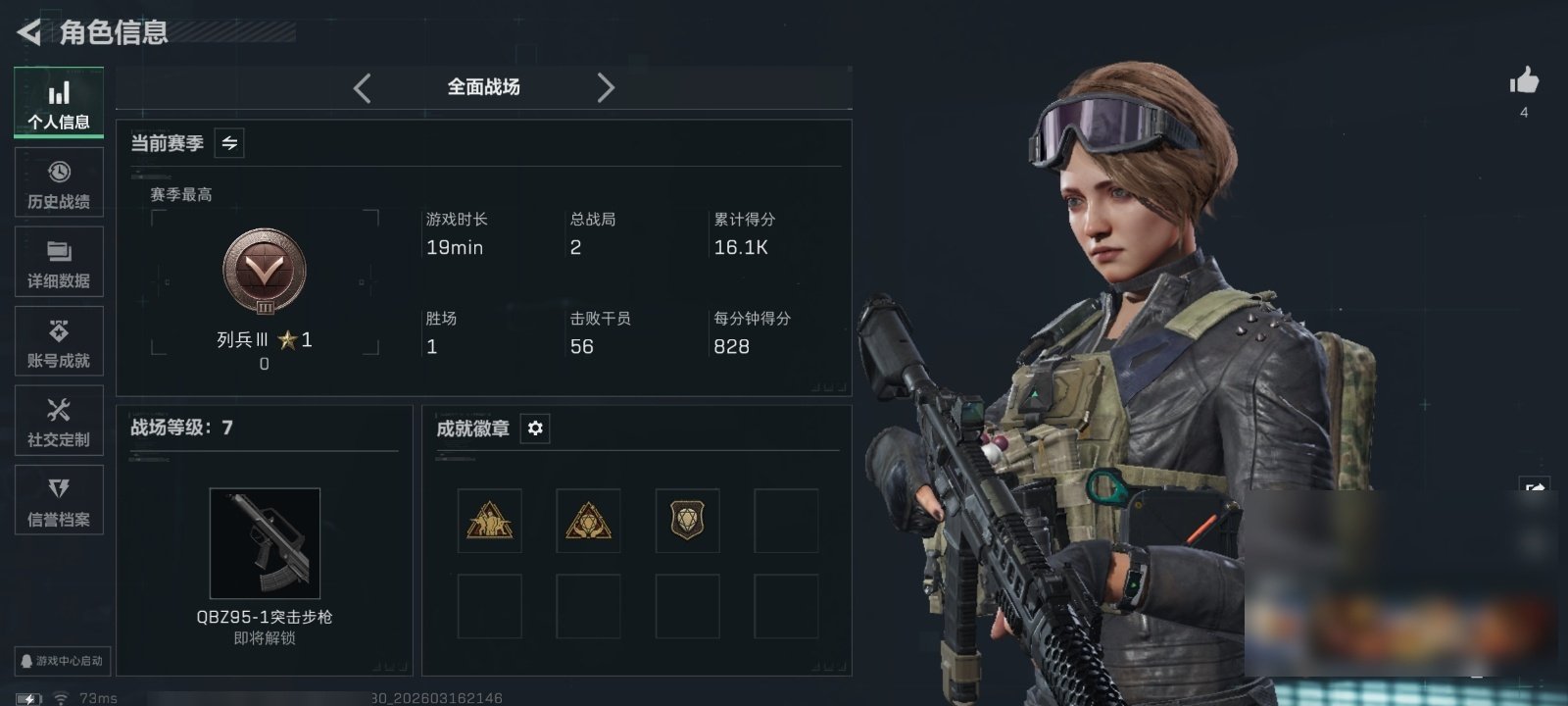Open 账号成就 section
The width and height of the screenshot is (1568, 706).
click(x=59, y=341)
